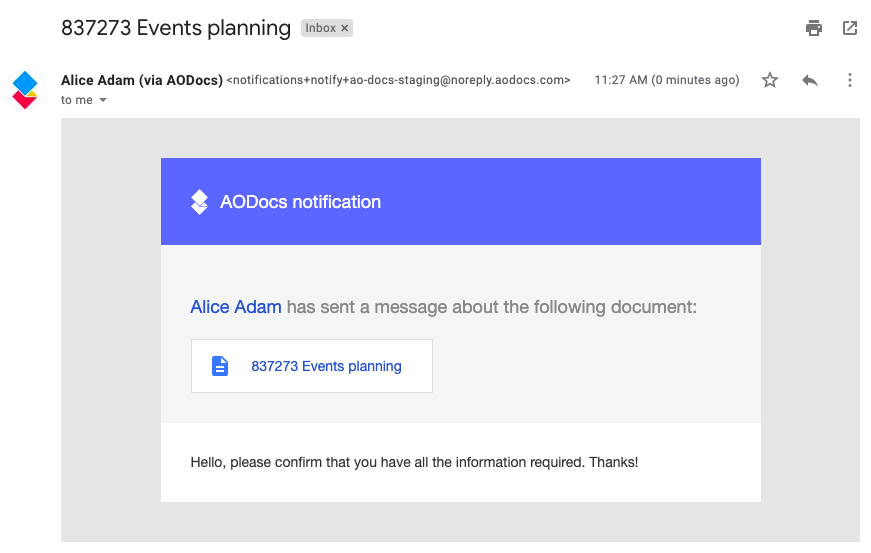Click the "AODocs notification" header title
Image resolution: width=871 pixels, height=553 pixels.
coord(300,202)
